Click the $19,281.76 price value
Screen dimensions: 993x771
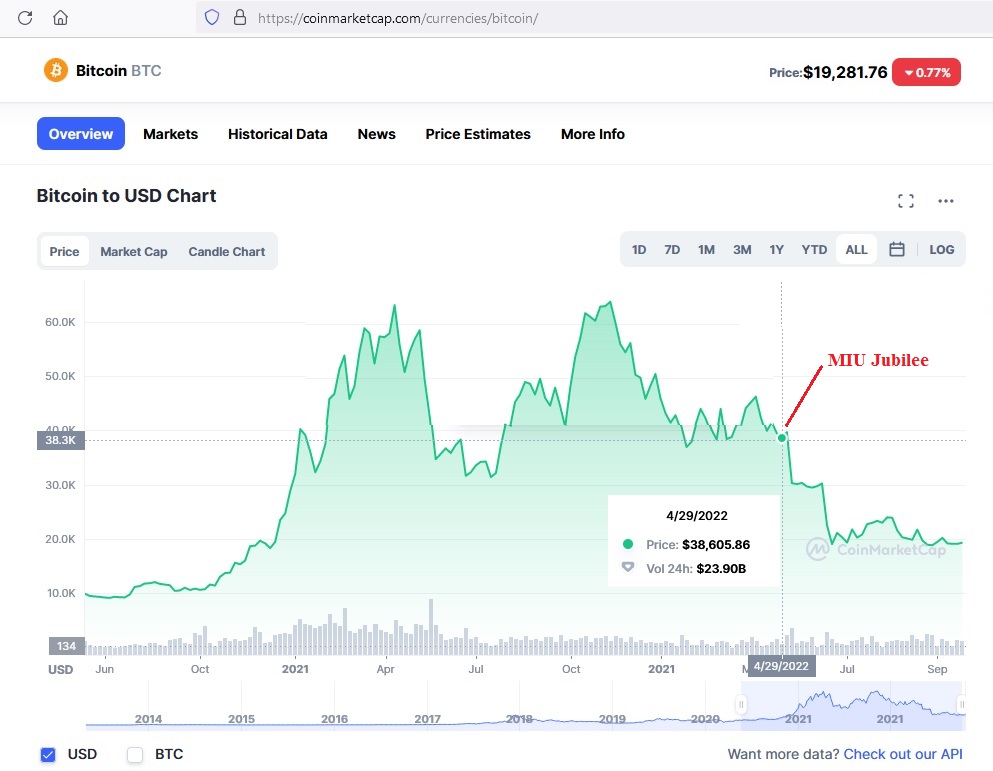(x=845, y=72)
